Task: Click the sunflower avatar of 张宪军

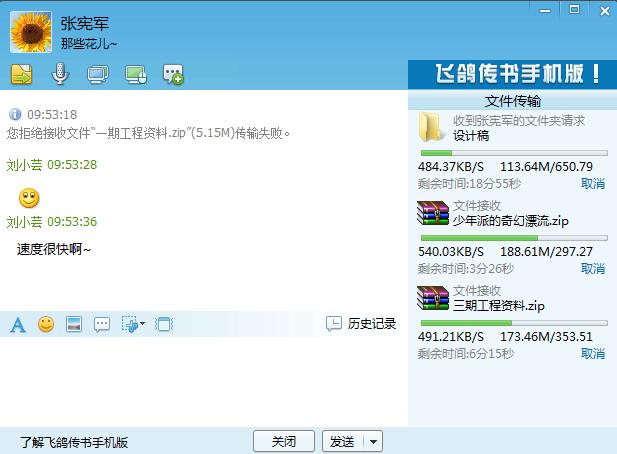Action: point(31,32)
